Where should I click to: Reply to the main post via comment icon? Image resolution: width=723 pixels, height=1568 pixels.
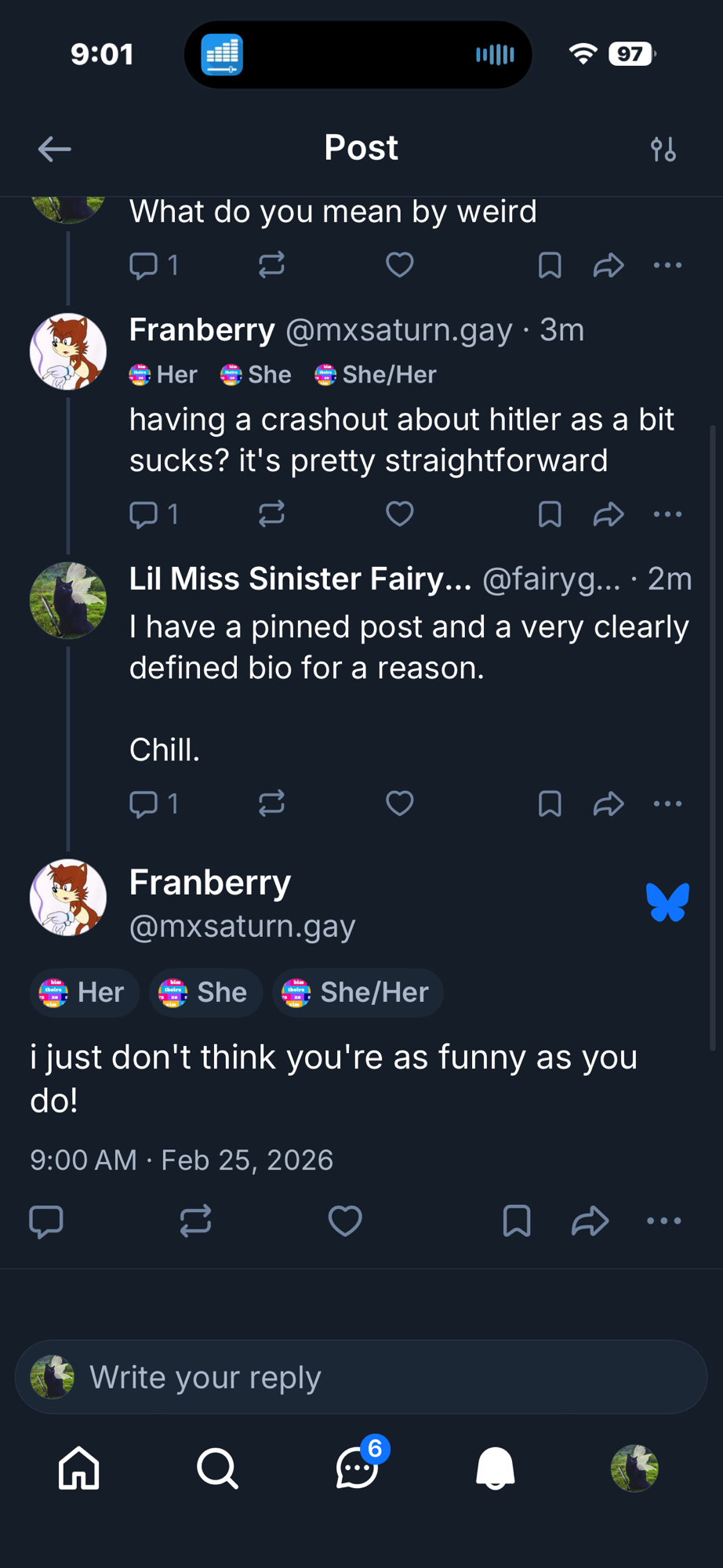pyautogui.click(x=46, y=1221)
